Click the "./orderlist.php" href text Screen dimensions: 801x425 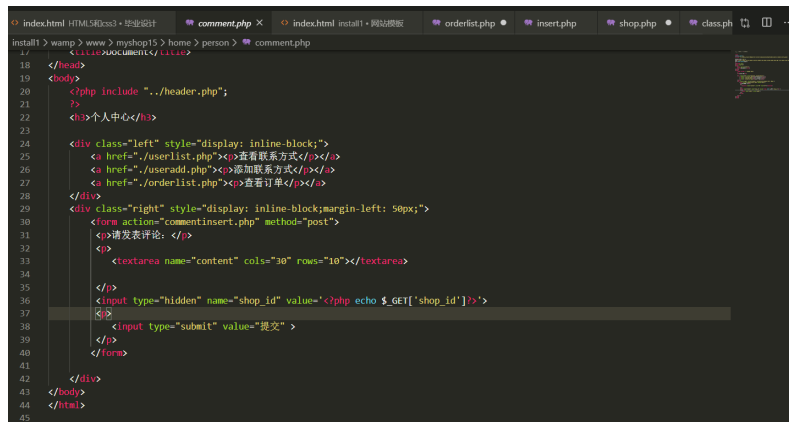178,183
